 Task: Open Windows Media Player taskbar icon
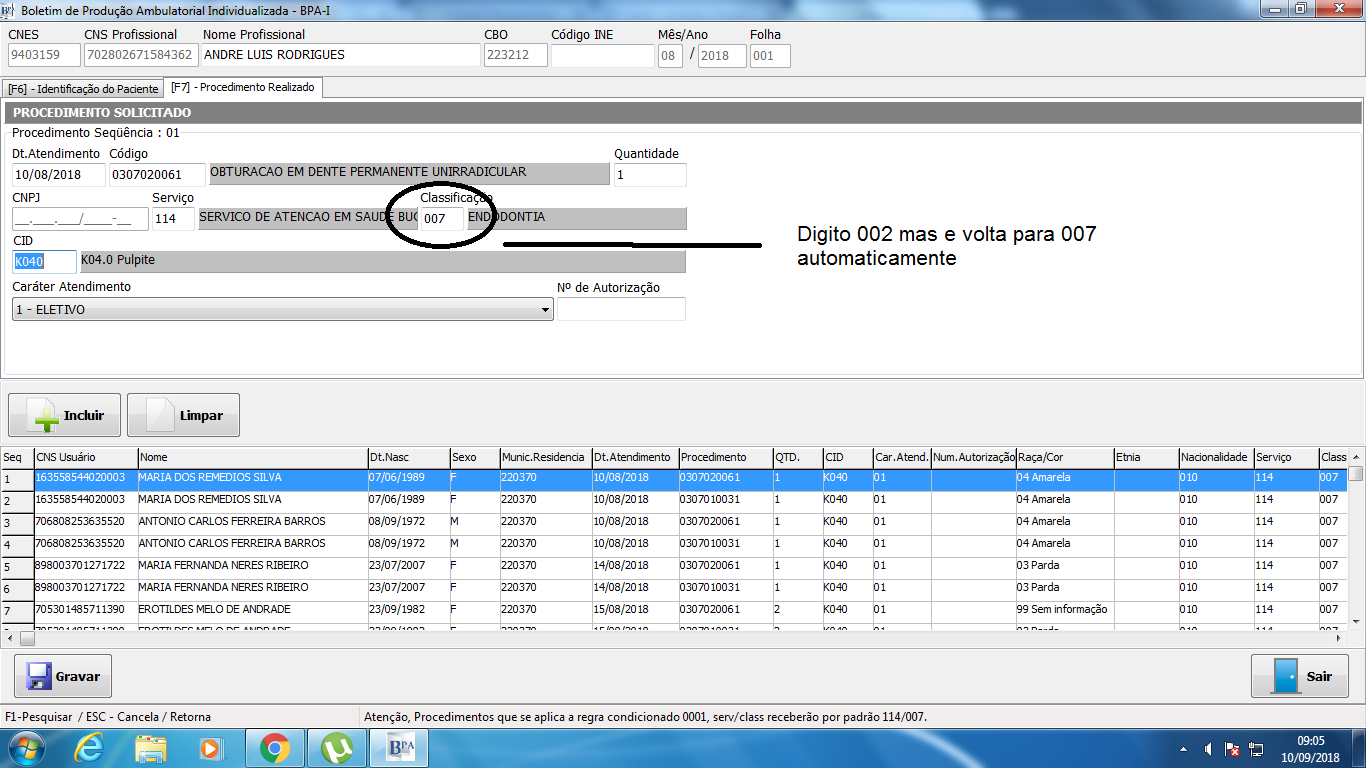(x=211, y=748)
